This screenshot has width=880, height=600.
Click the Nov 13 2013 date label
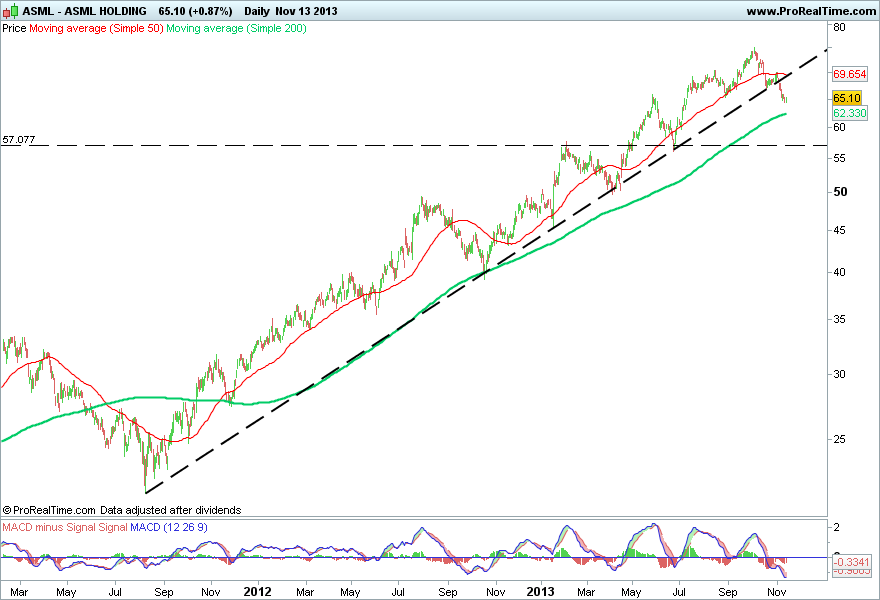(x=306, y=11)
